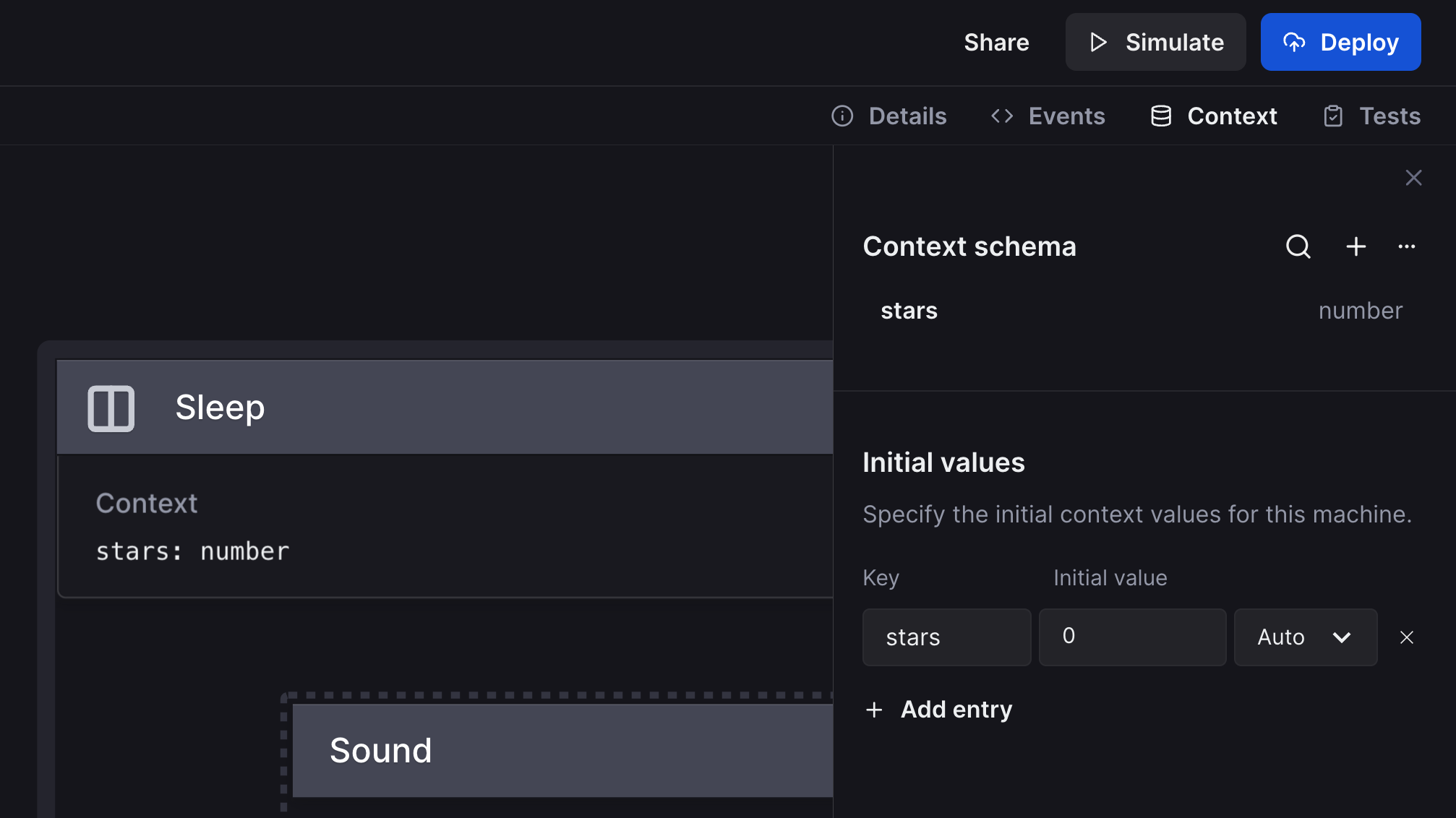Open the Auto type dropdown

tap(1305, 637)
